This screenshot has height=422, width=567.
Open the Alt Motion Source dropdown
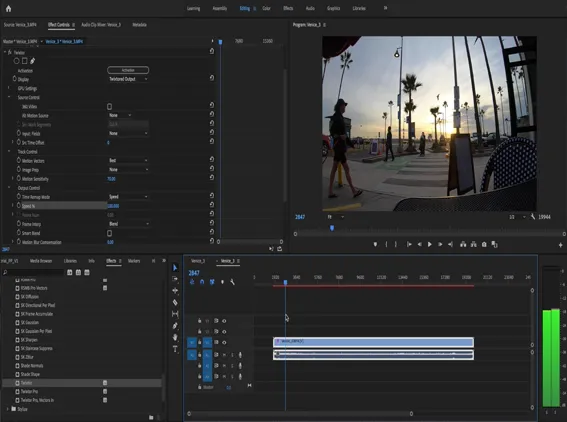point(120,115)
